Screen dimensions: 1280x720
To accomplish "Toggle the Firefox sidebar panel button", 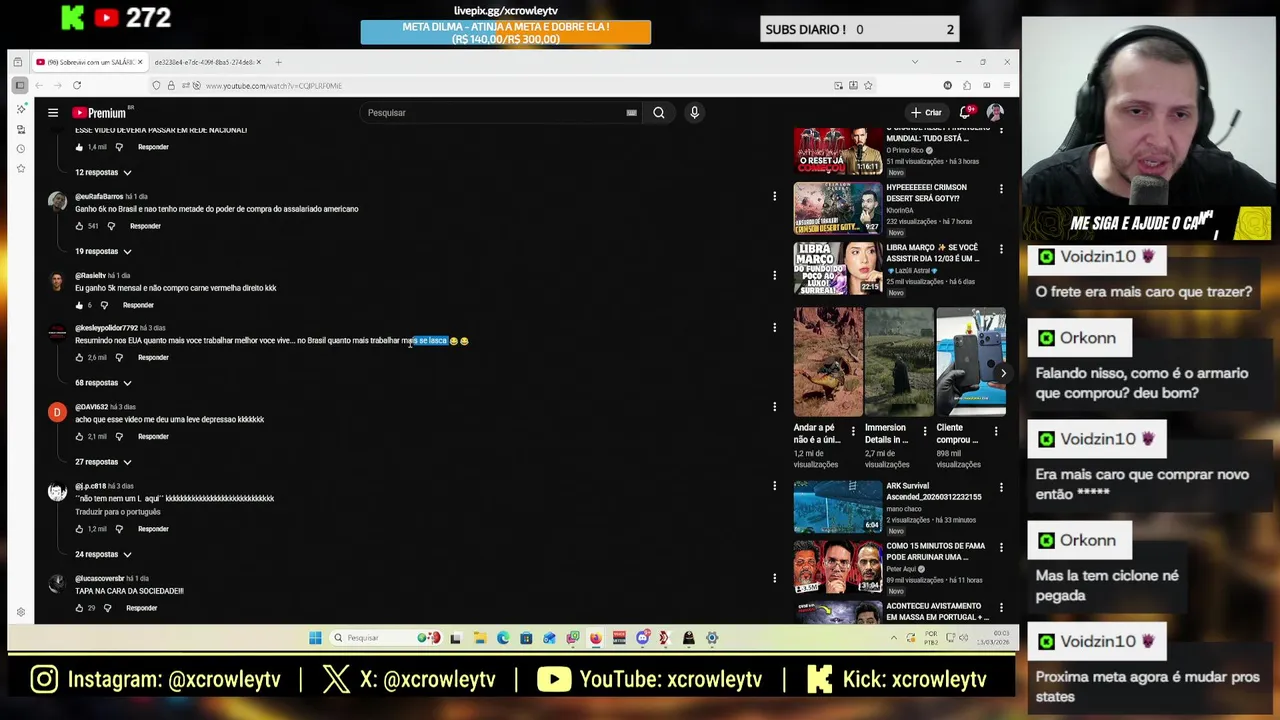I will pyautogui.click(x=20, y=86).
